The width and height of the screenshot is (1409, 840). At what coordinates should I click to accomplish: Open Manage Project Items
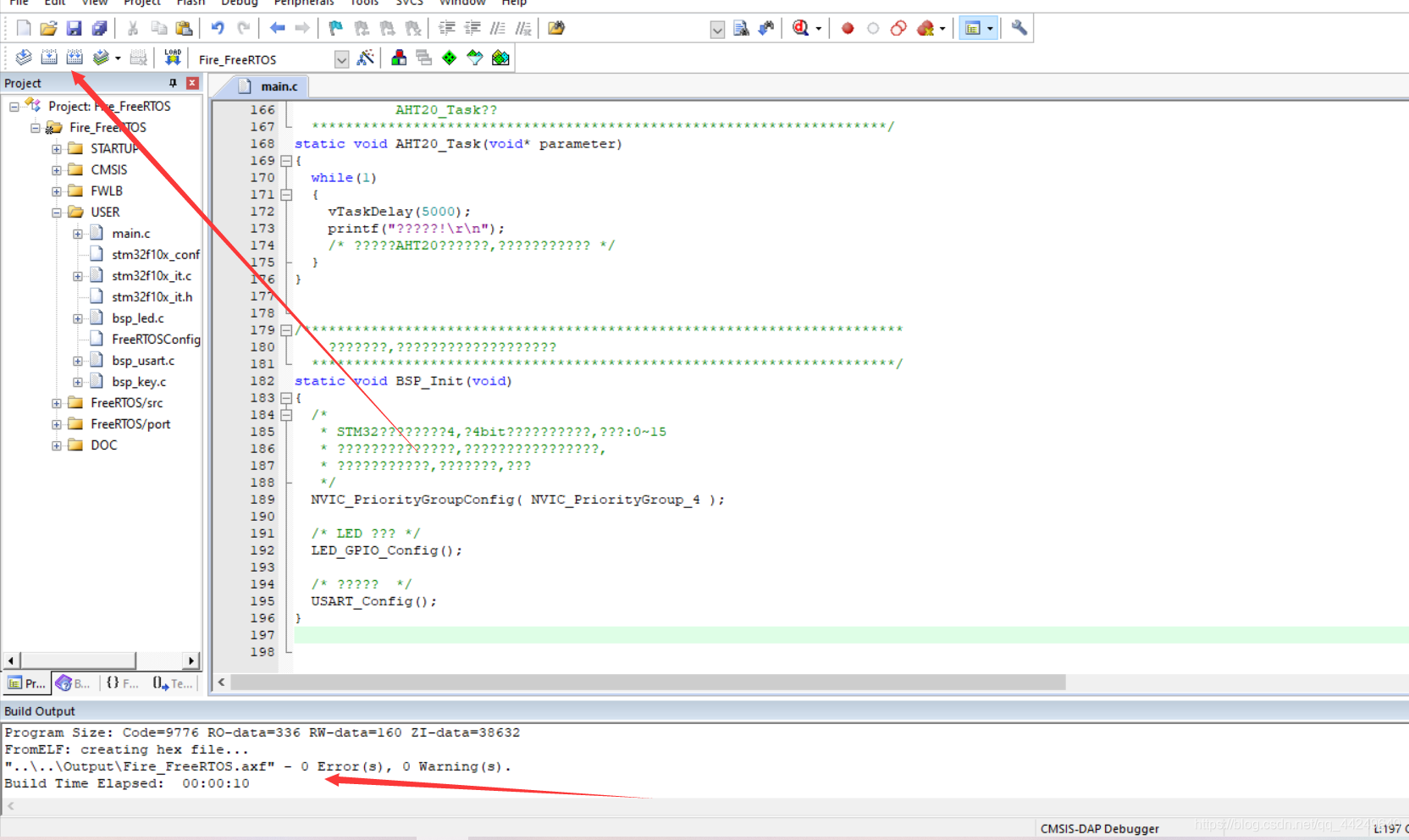pos(399,58)
